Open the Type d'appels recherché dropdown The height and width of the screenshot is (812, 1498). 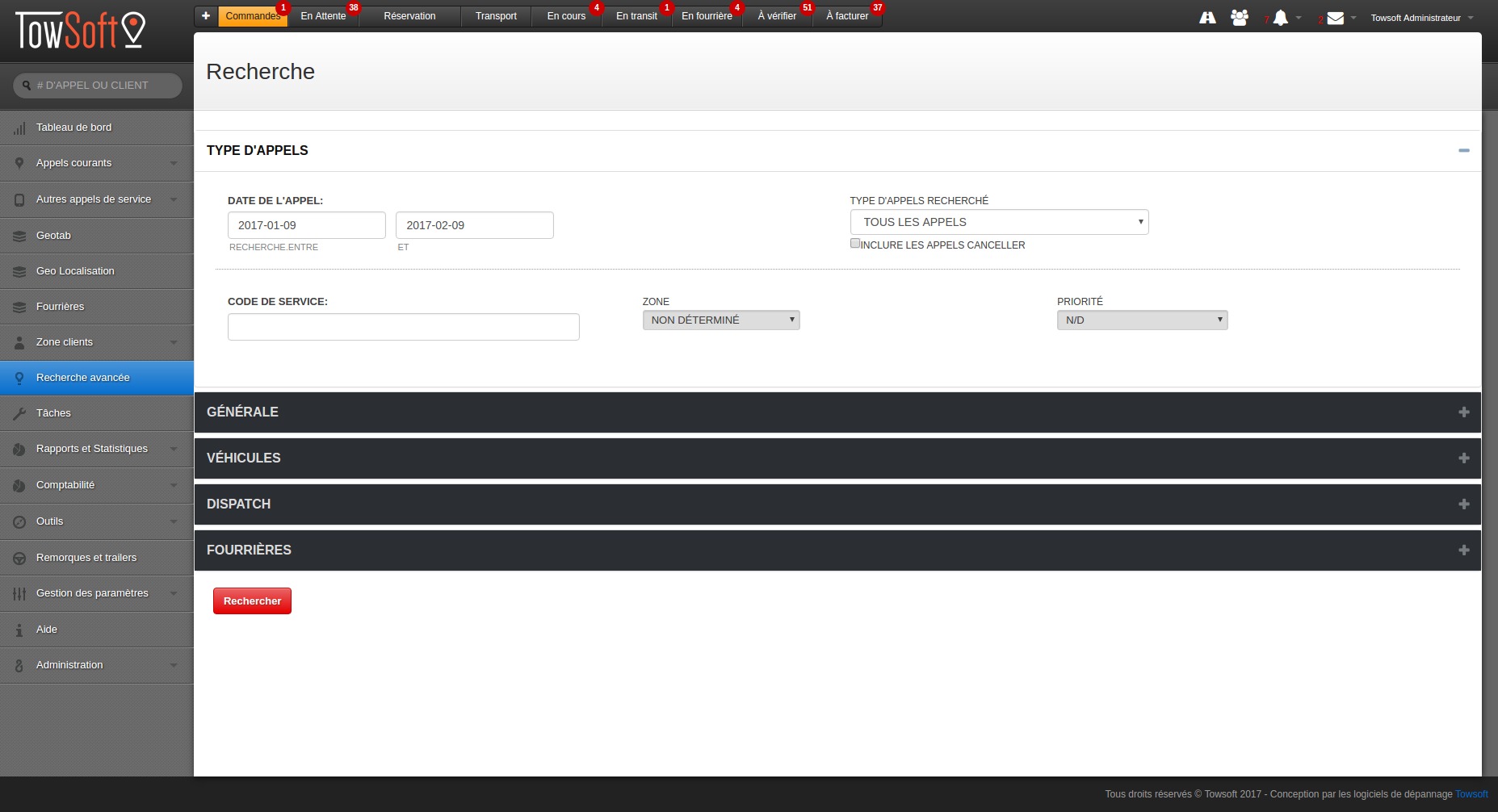click(x=999, y=222)
